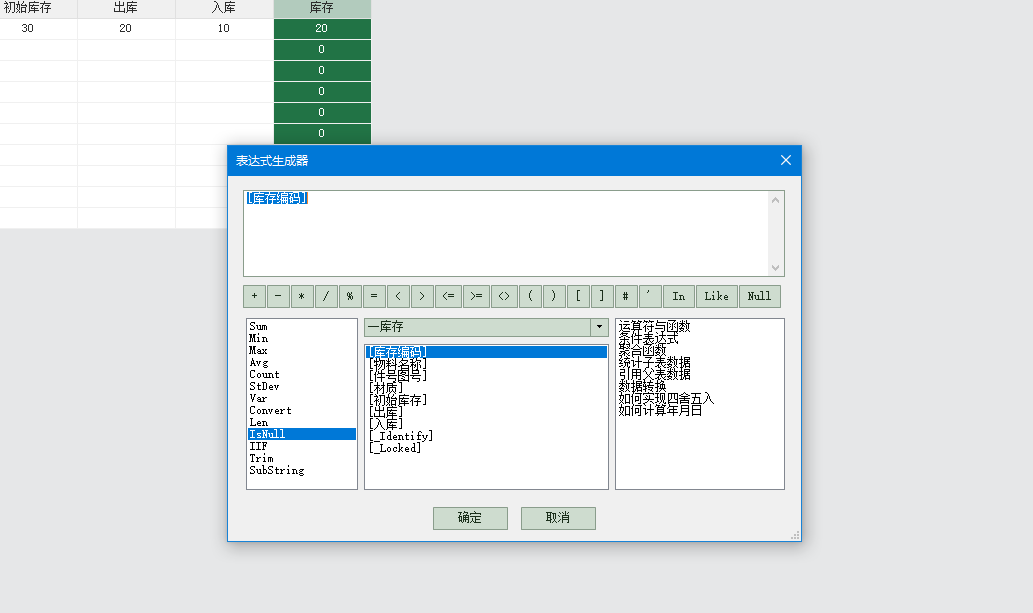Select the [_Locked] field entry

(395, 448)
